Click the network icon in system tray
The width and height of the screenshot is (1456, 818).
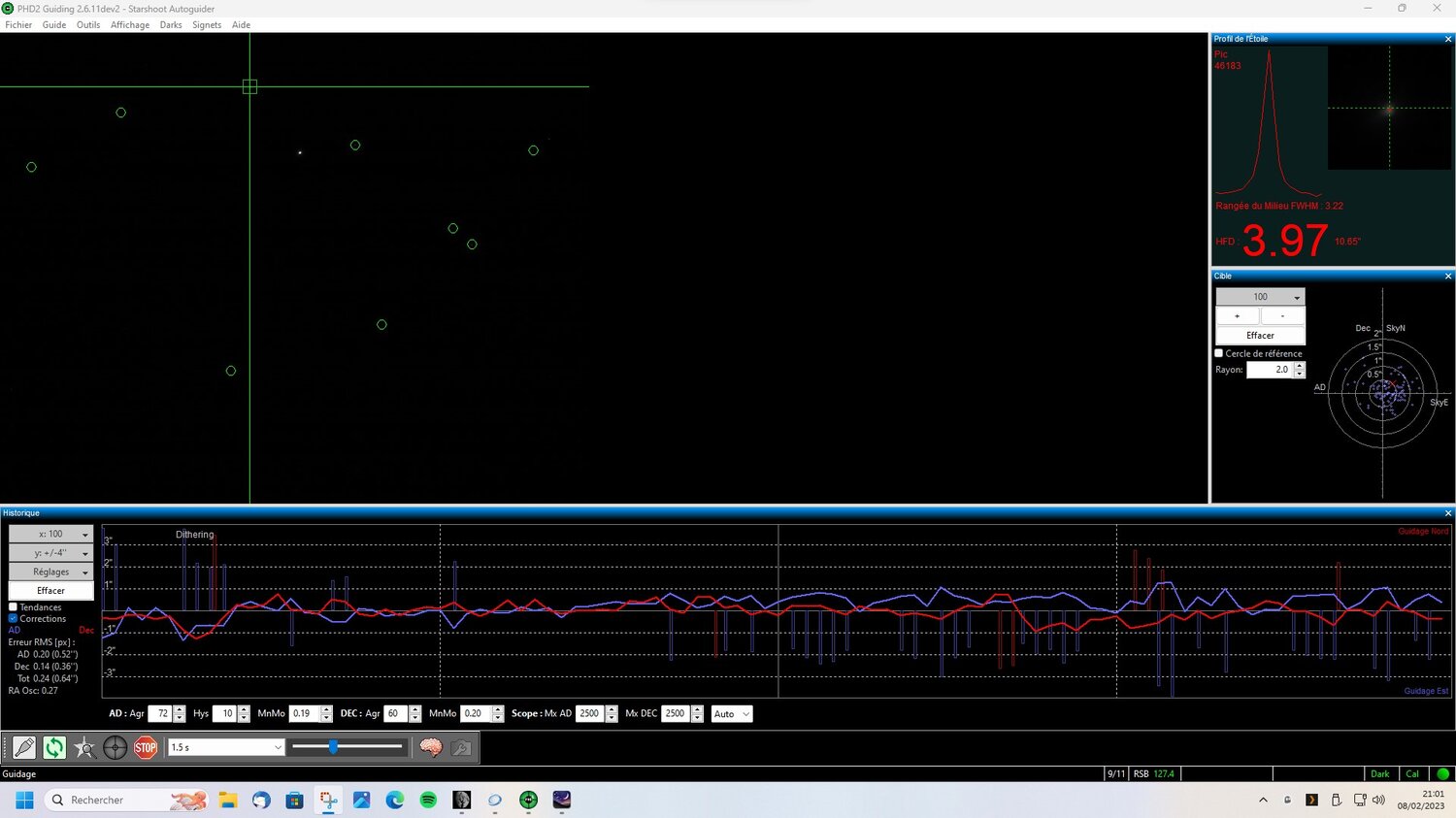1359,800
